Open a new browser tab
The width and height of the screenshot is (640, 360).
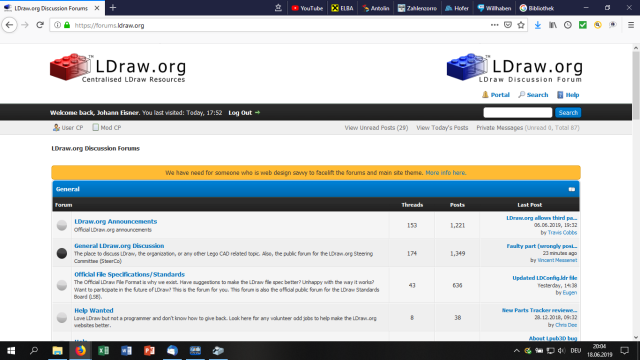113,8
